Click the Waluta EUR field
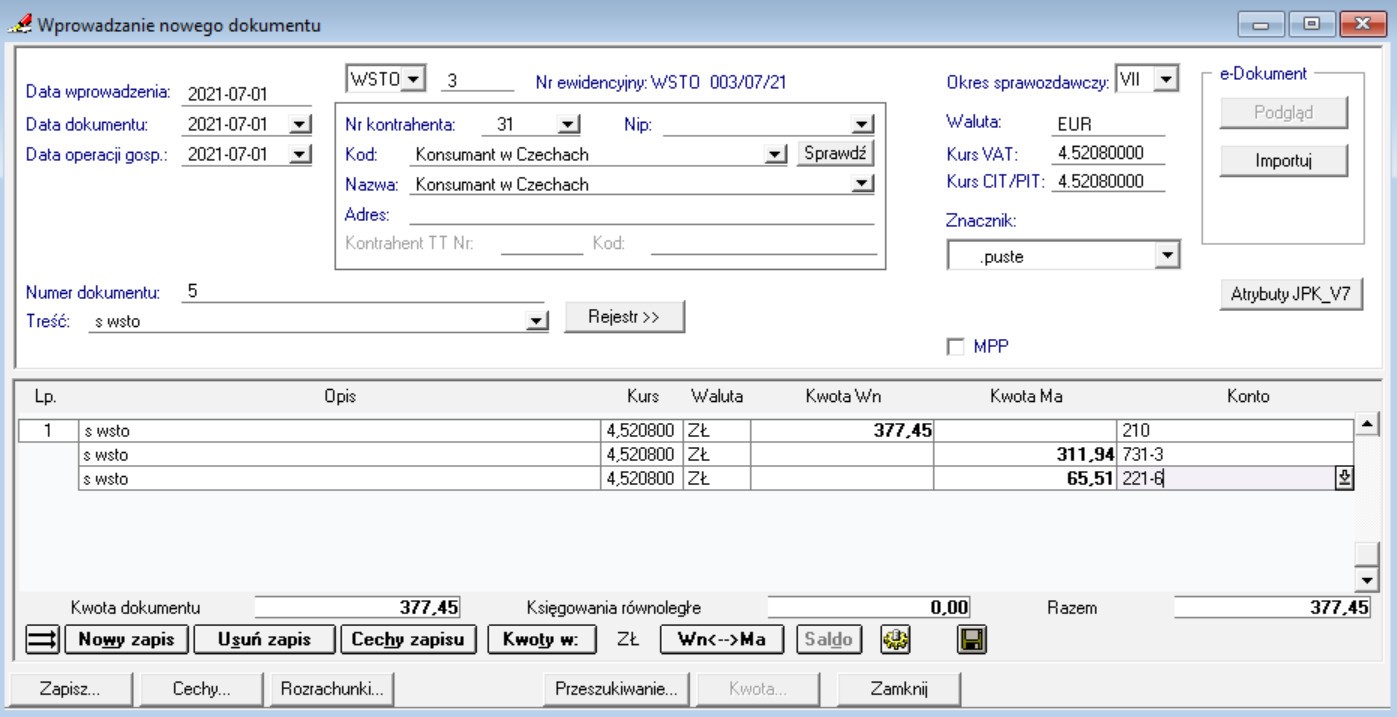This screenshot has width=1397, height=717. [x=1108, y=125]
